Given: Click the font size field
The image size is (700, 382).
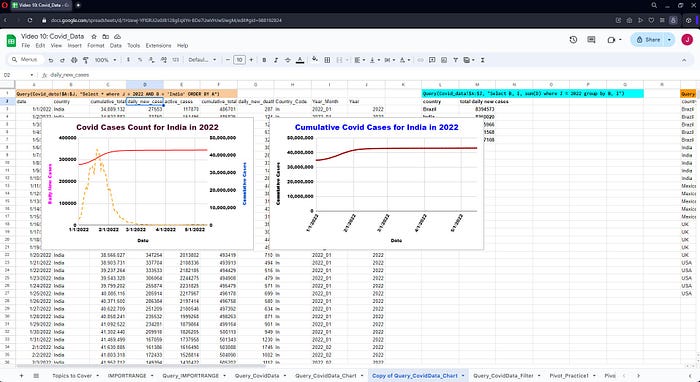Looking at the screenshot, I should (x=239, y=60).
